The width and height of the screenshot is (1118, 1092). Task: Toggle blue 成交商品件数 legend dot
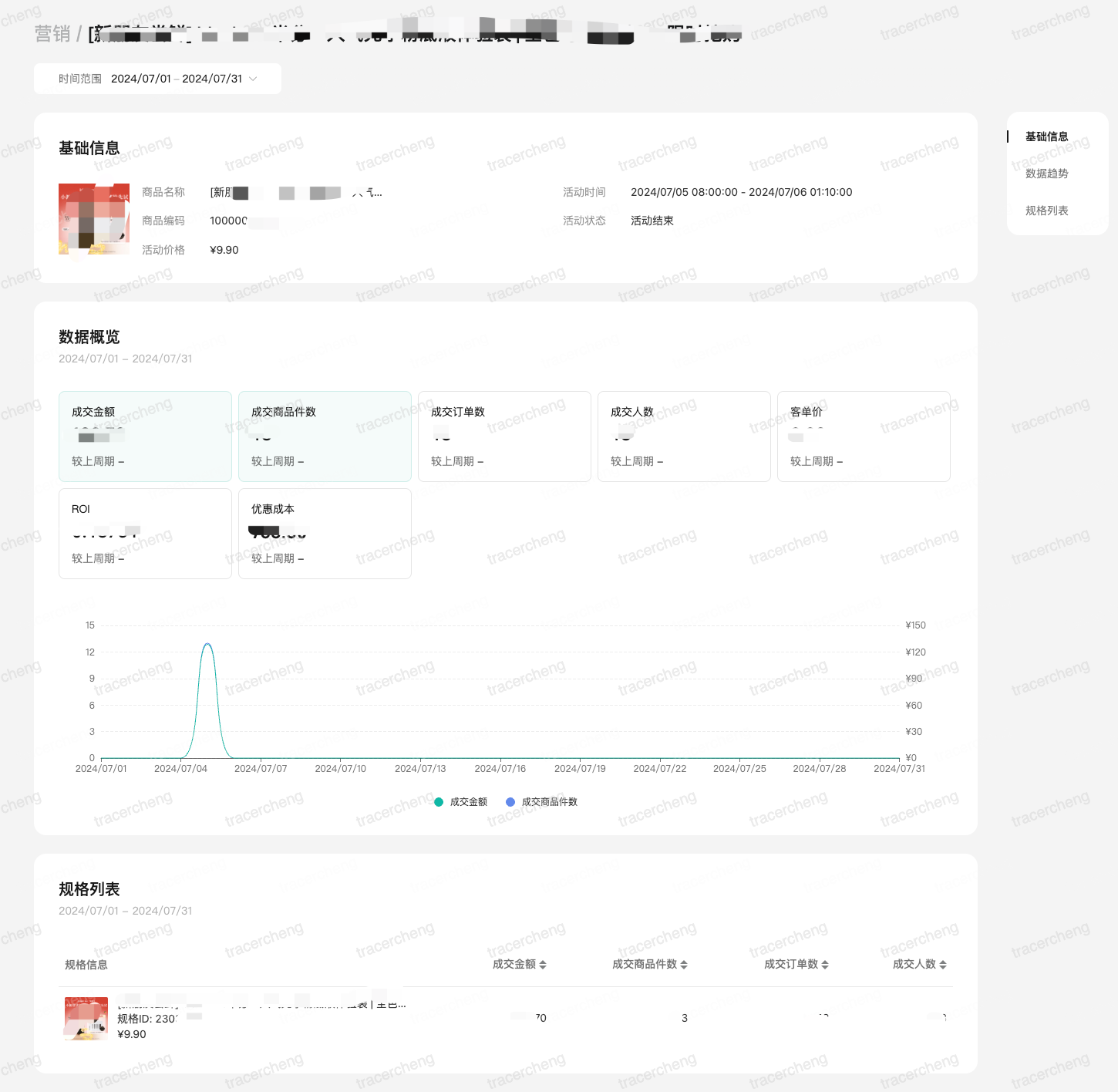(510, 802)
